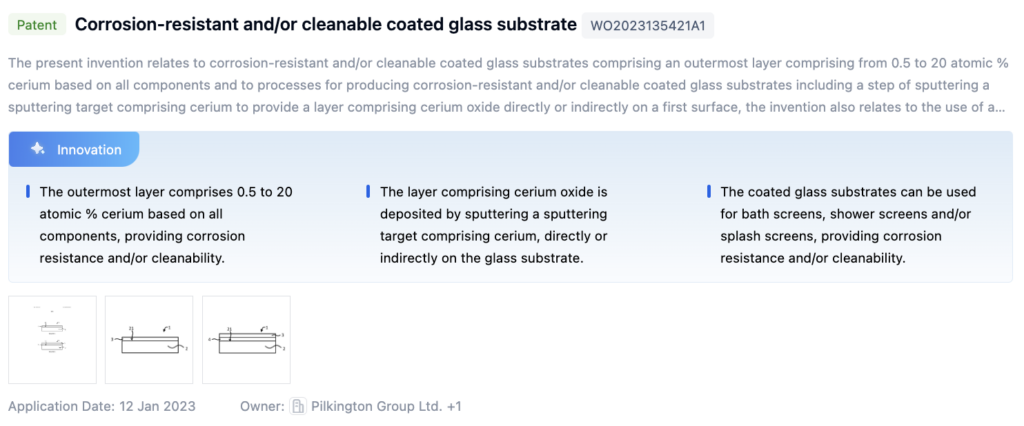Expand the '+1' additional owners
The width and height of the screenshot is (1024, 426).
pos(453,406)
